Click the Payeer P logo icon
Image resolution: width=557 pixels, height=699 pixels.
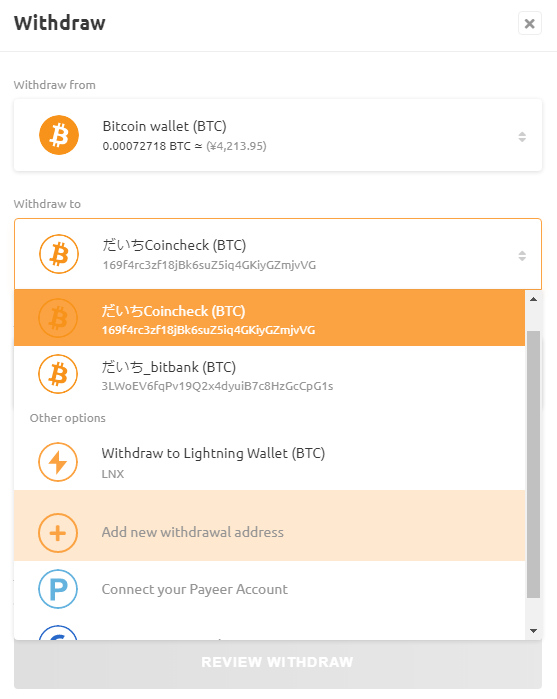tap(58, 589)
